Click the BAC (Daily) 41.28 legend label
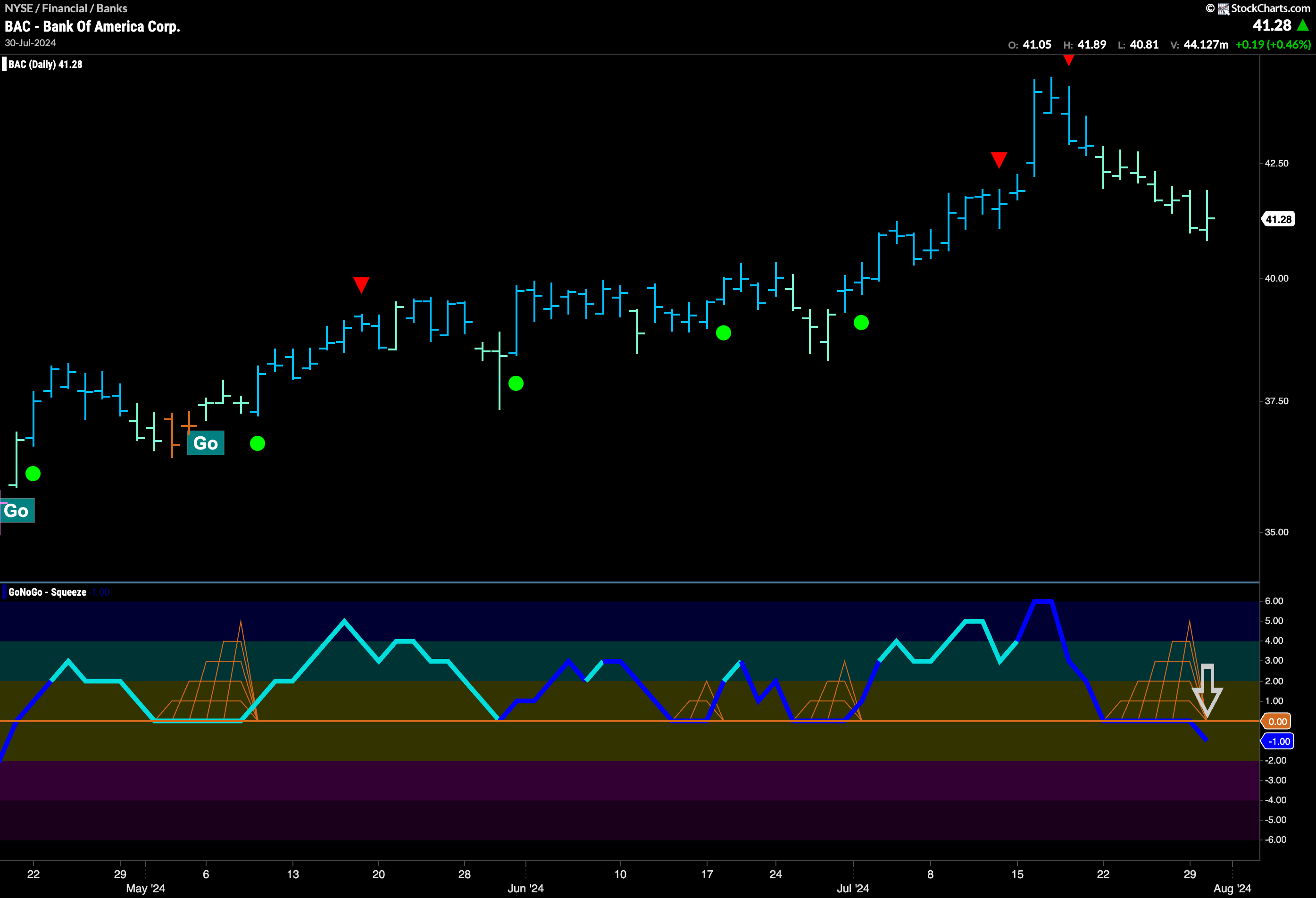The width and height of the screenshot is (1316, 898). tap(45, 64)
